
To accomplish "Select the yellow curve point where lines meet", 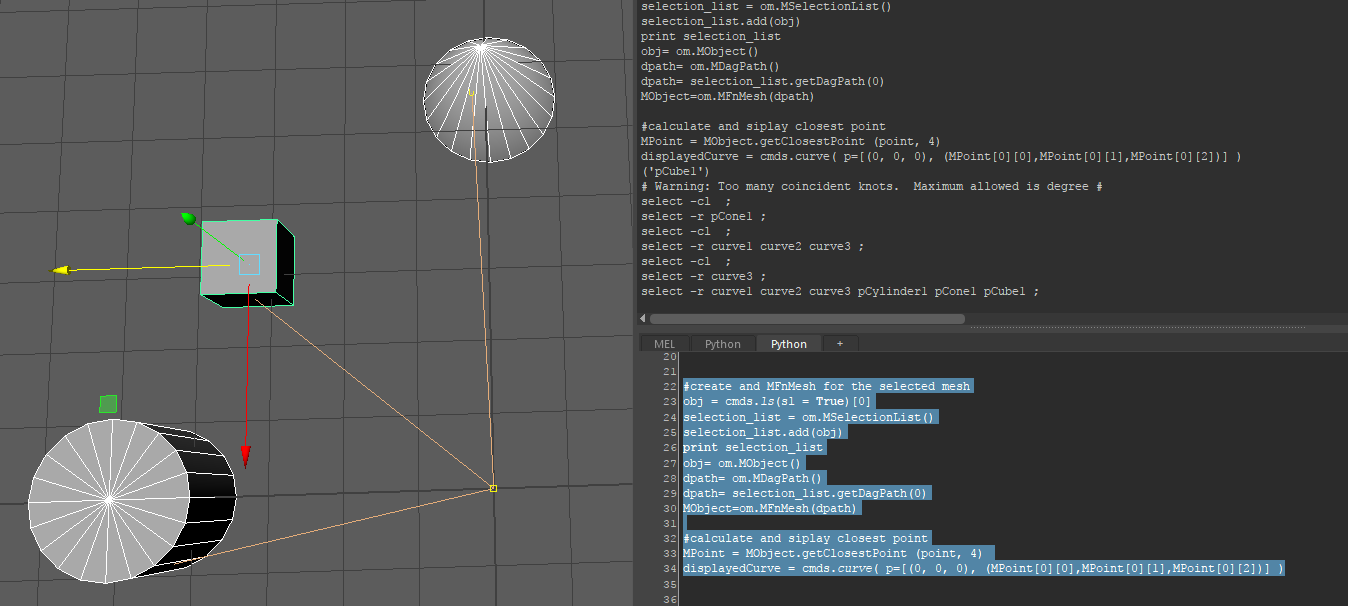I will [493, 488].
